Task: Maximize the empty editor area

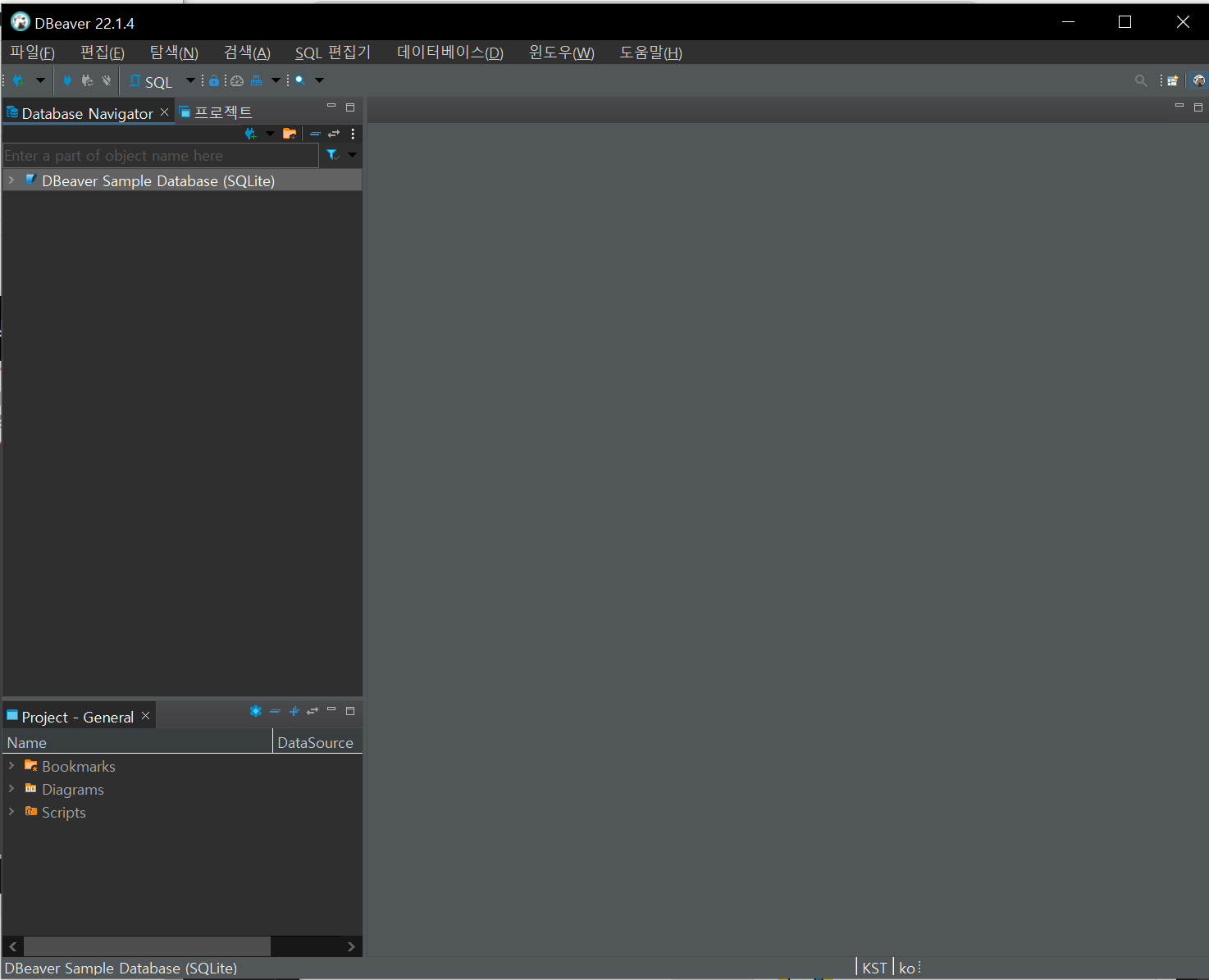Action: pos(1198,107)
